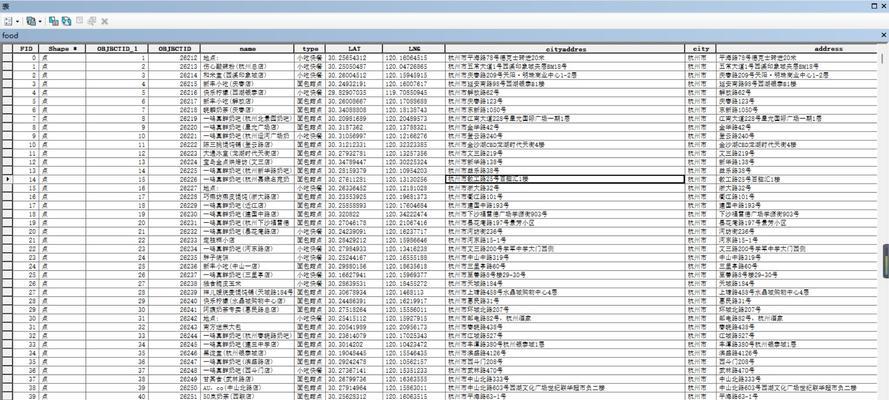The height and width of the screenshot is (400, 889).
Task: Click the LAT column header
Action: [x=354, y=49]
